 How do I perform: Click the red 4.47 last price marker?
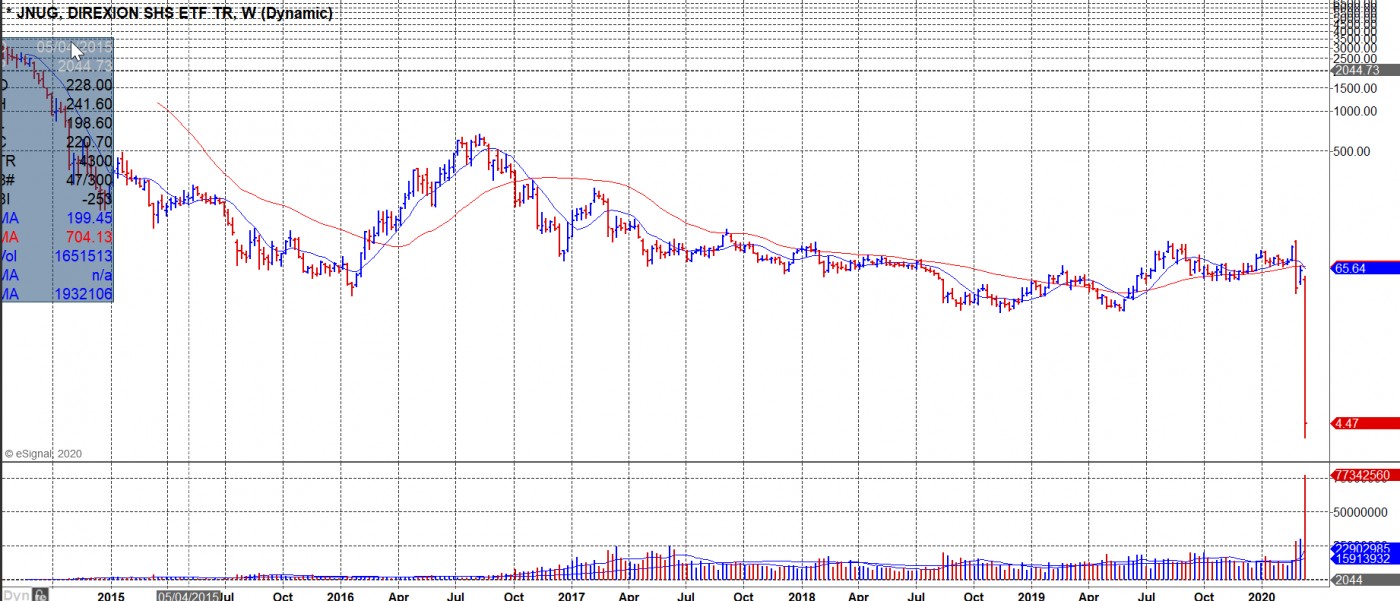tap(1366, 423)
